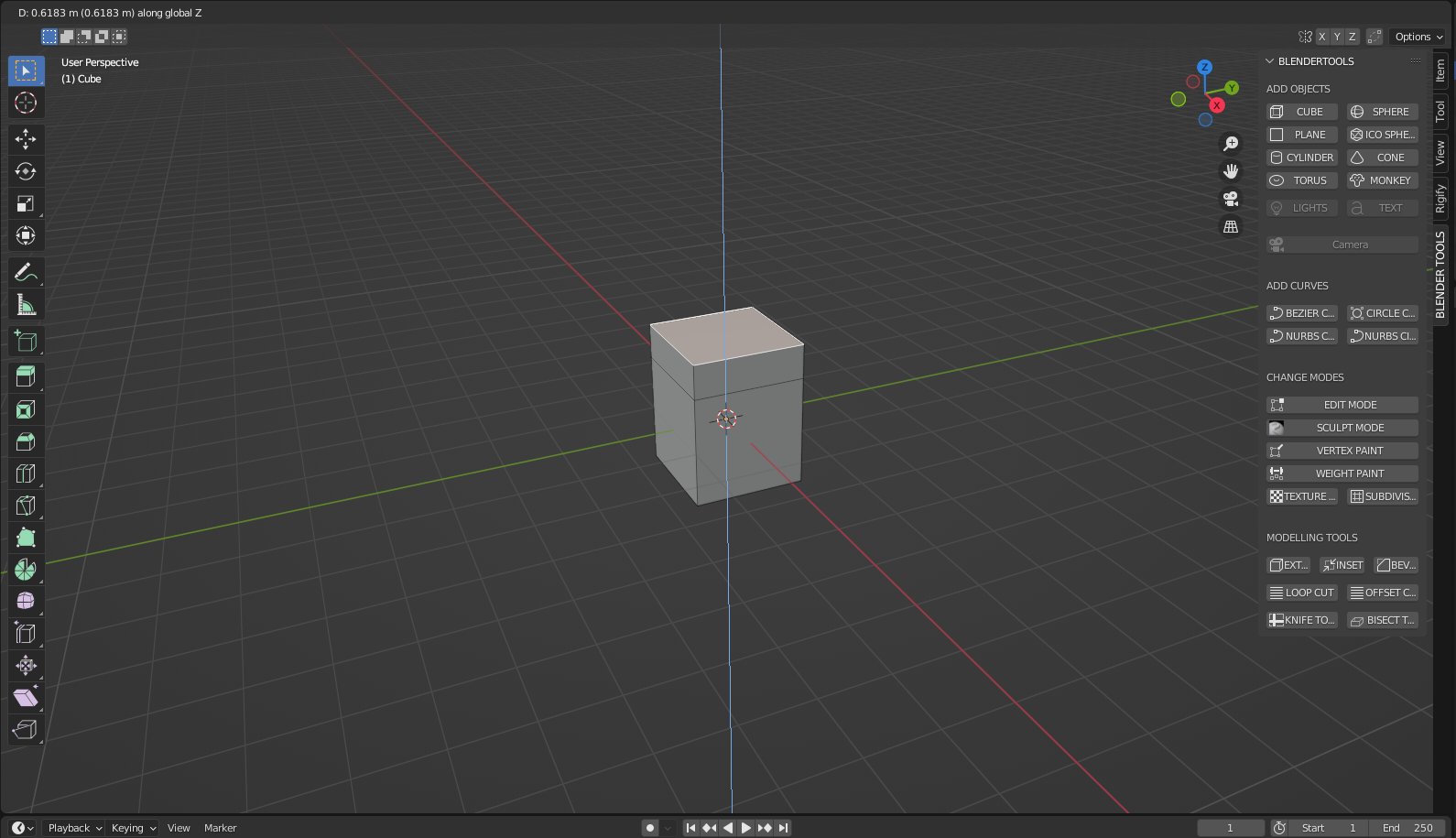This screenshot has height=838, width=1456.
Task: Collapse the BLENDERTOOLS panel
Action: click(1270, 61)
